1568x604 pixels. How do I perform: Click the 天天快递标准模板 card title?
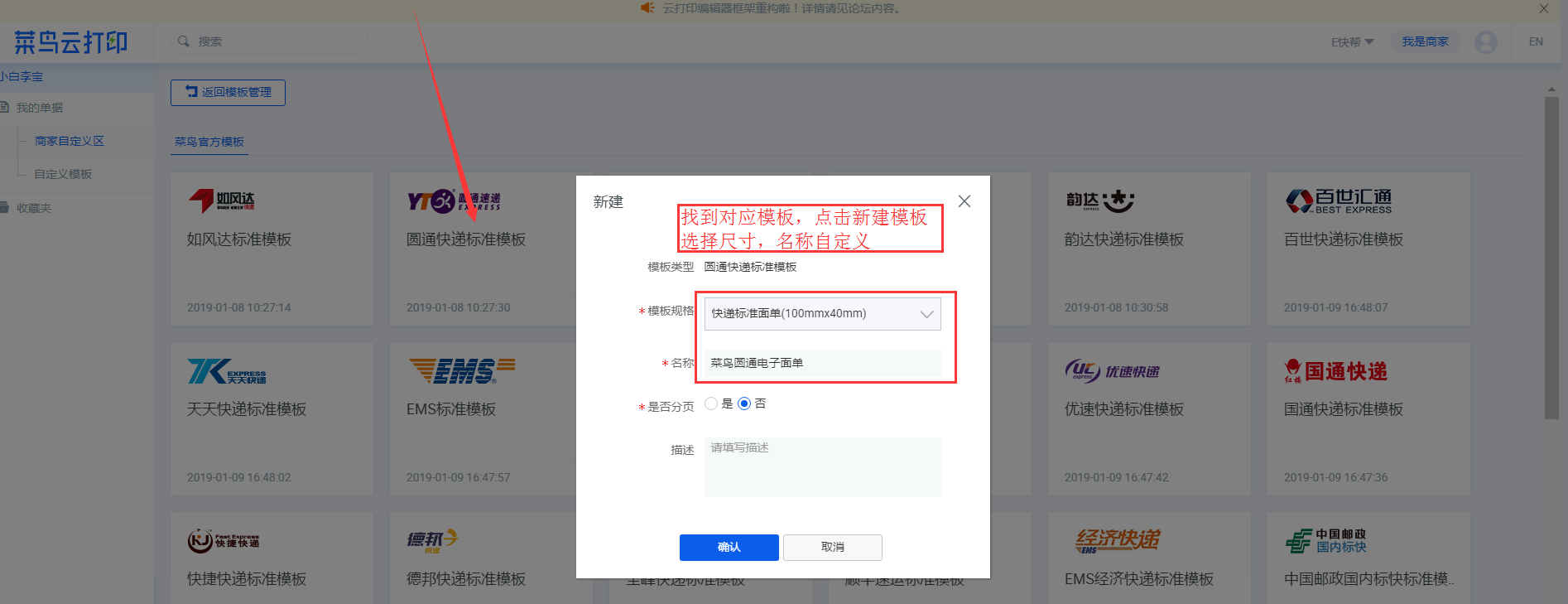(x=247, y=409)
